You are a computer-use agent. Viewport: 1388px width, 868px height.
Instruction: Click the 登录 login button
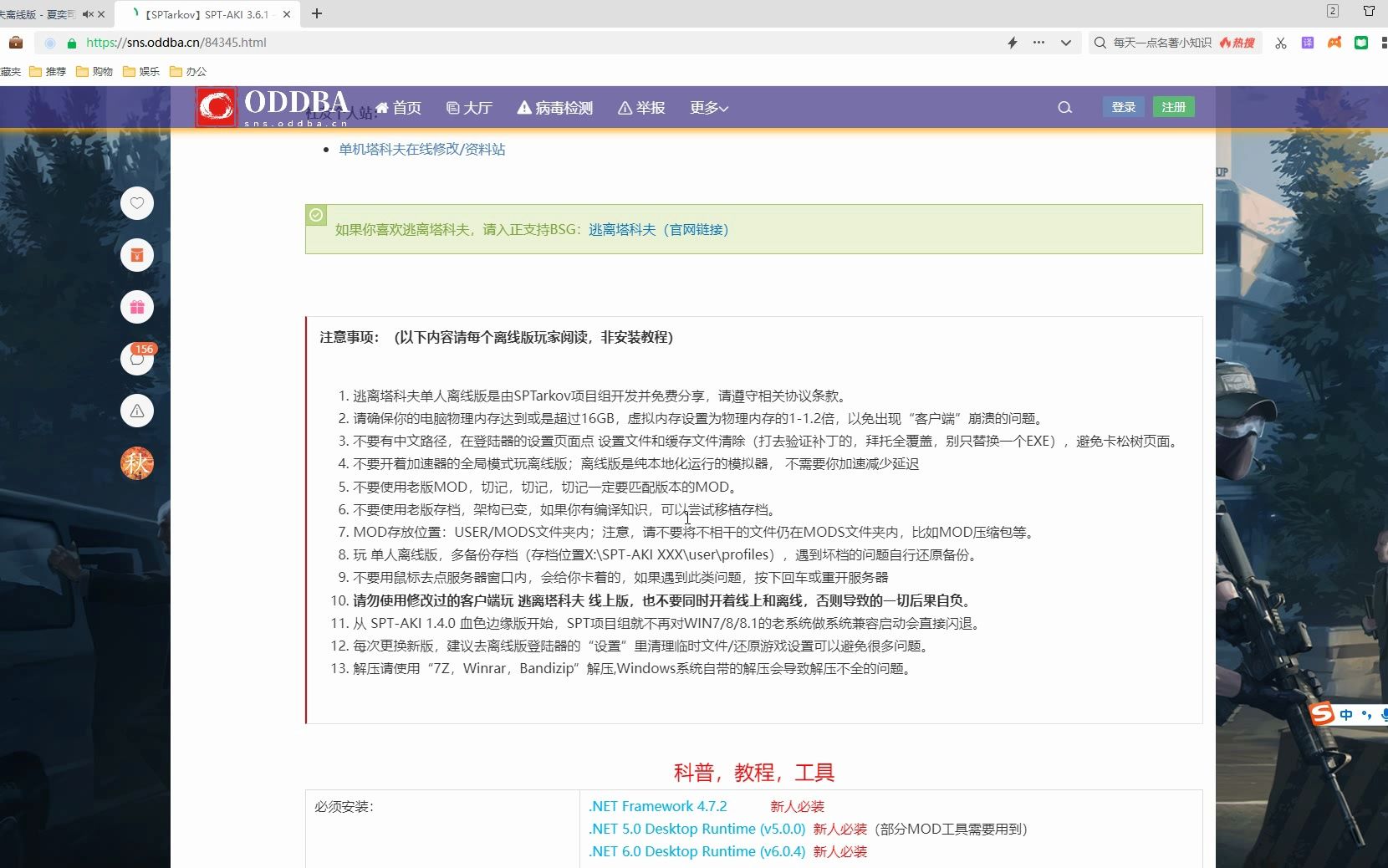(1123, 107)
